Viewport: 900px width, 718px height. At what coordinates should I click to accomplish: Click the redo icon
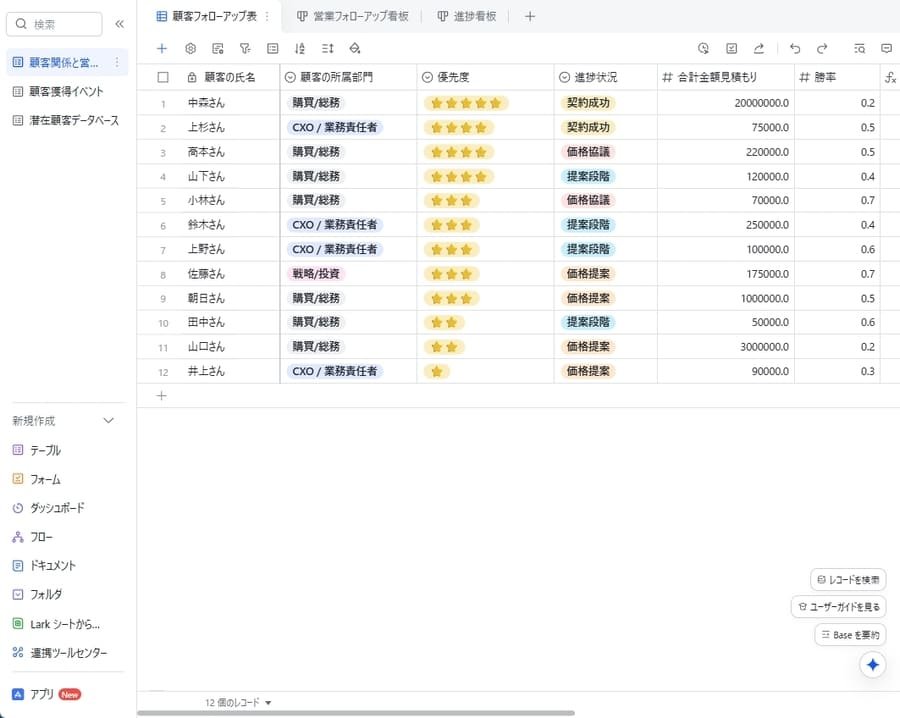point(822,48)
